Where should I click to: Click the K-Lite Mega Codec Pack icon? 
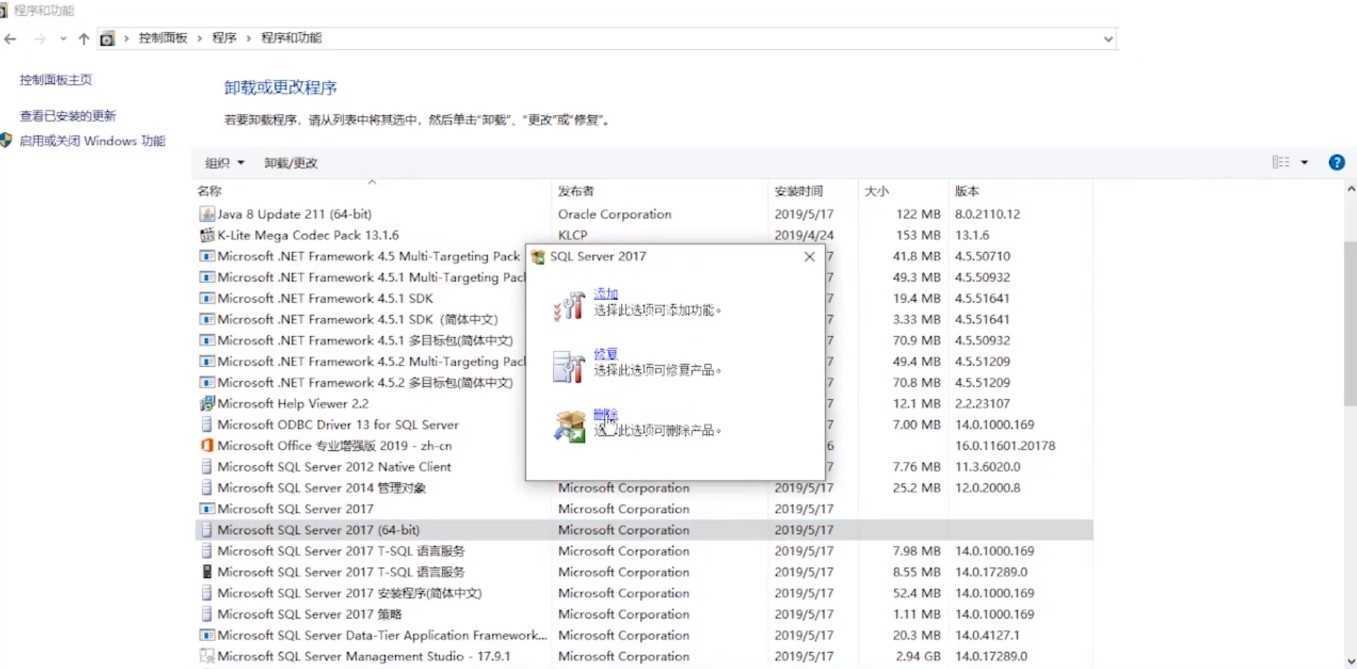tap(207, 235)
